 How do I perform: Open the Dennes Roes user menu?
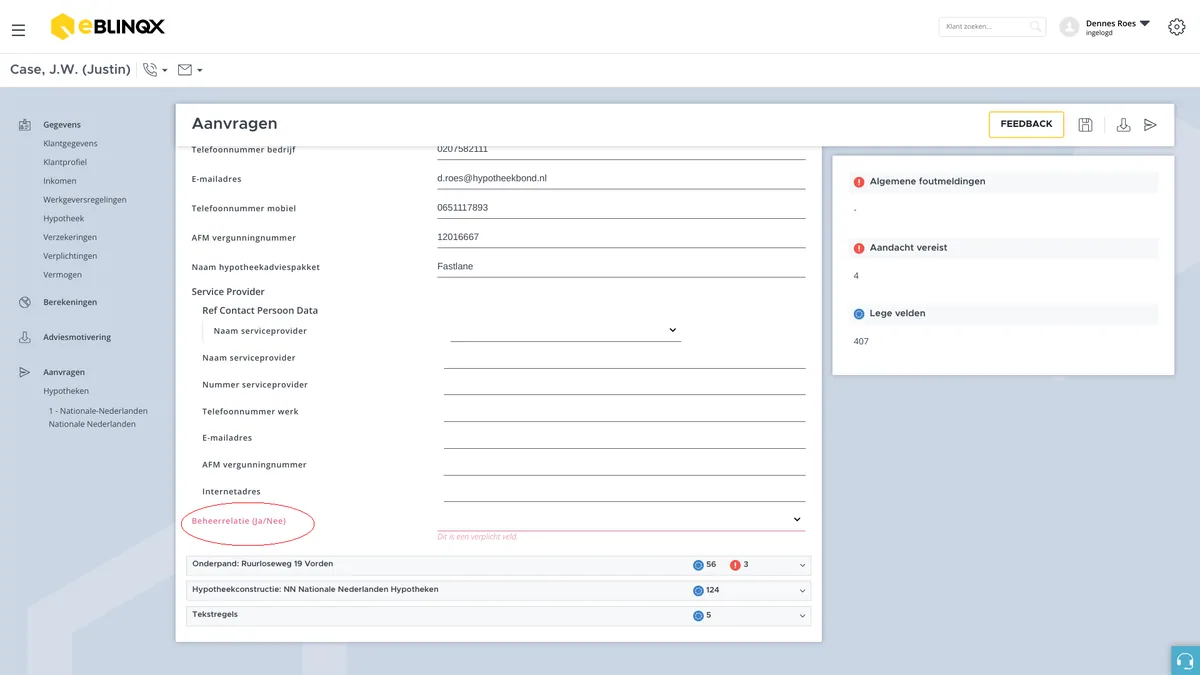coord(1105,27)
